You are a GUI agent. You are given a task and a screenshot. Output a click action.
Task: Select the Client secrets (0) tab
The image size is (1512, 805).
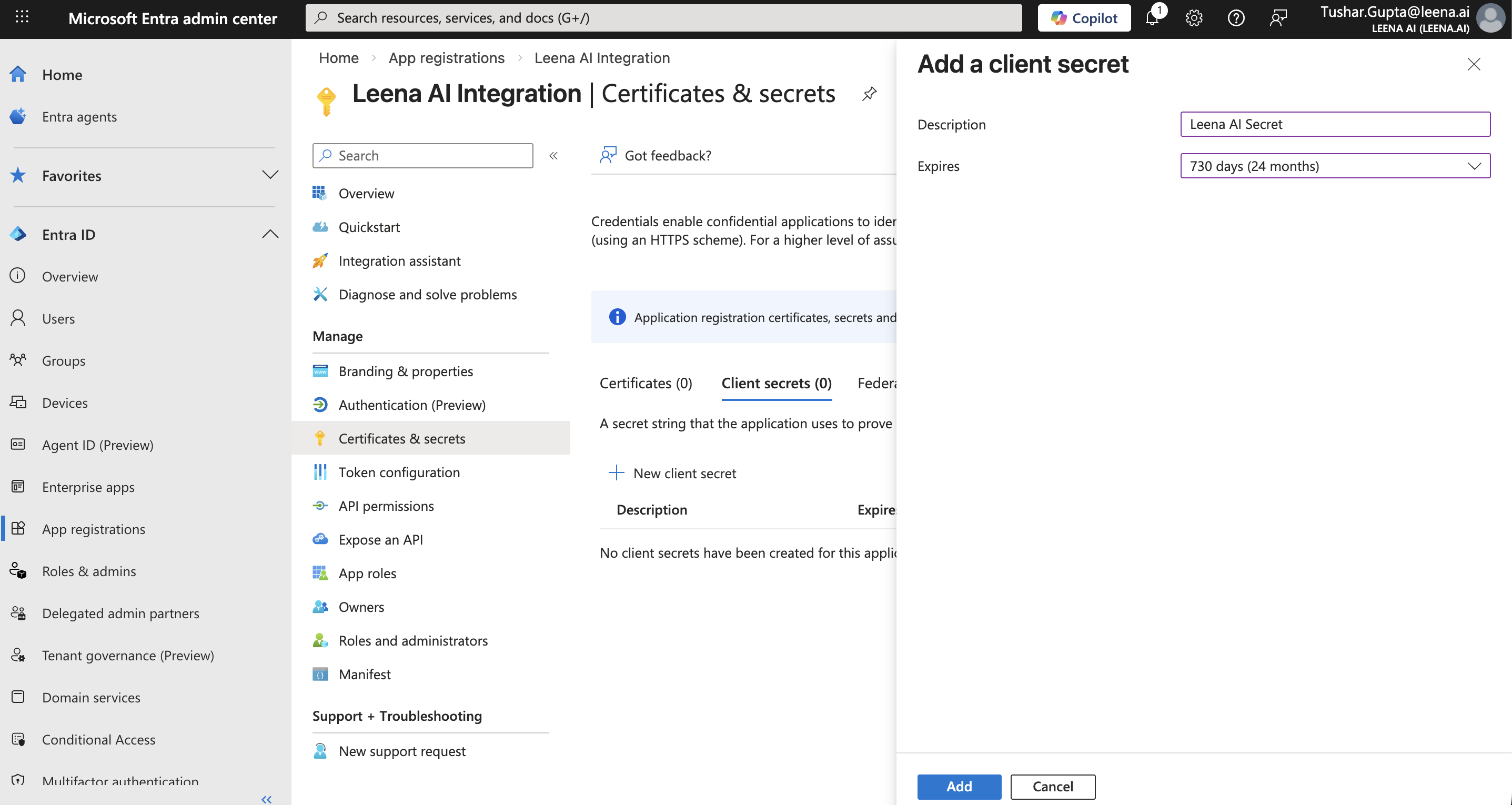[776, 384]
